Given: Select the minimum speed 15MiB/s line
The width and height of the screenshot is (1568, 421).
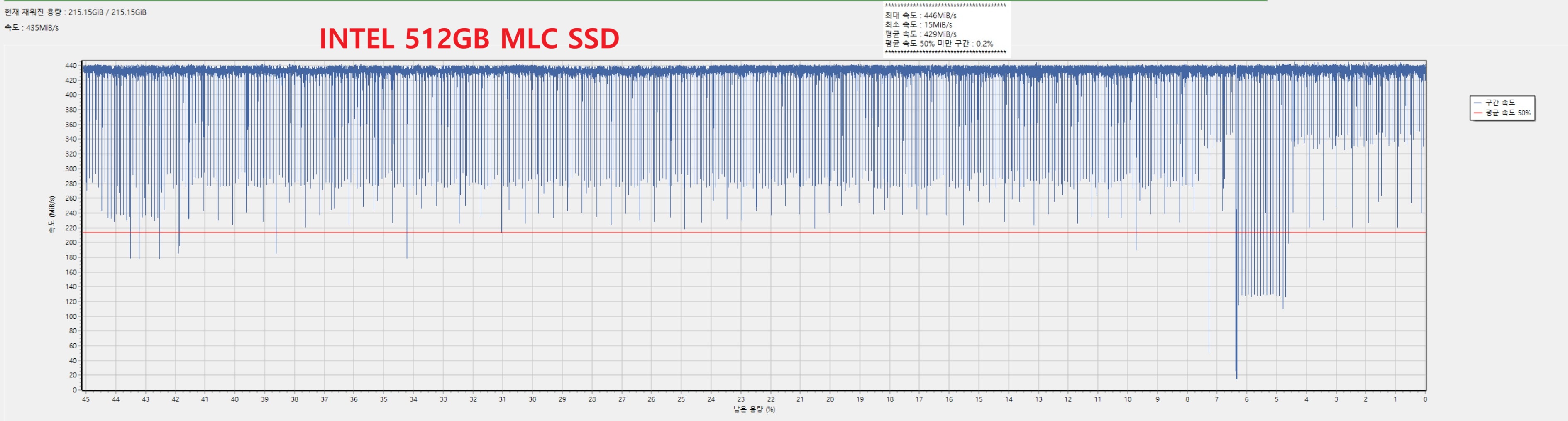Looking at the screenshot, I should [918, 25].
